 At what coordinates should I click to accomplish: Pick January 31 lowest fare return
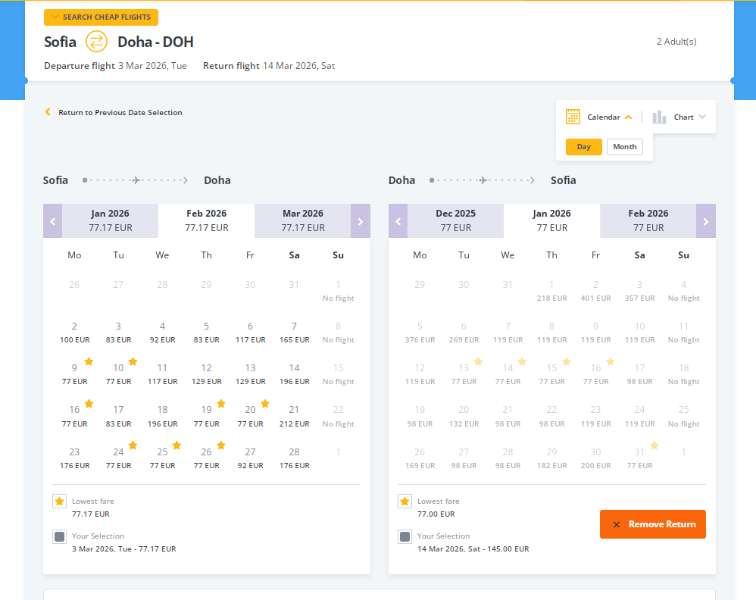pyautogui.click(x=639, y=458)
